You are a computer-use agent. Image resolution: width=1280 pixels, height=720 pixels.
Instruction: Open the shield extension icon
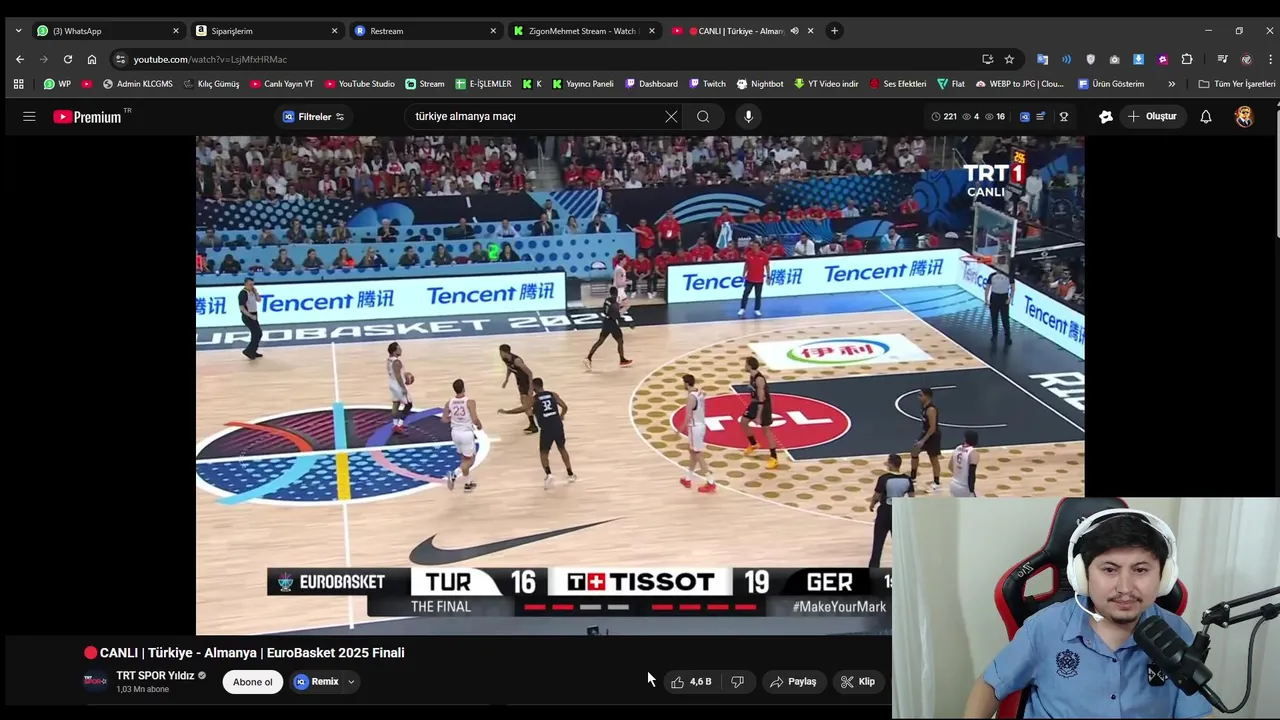pos(1090,59)
